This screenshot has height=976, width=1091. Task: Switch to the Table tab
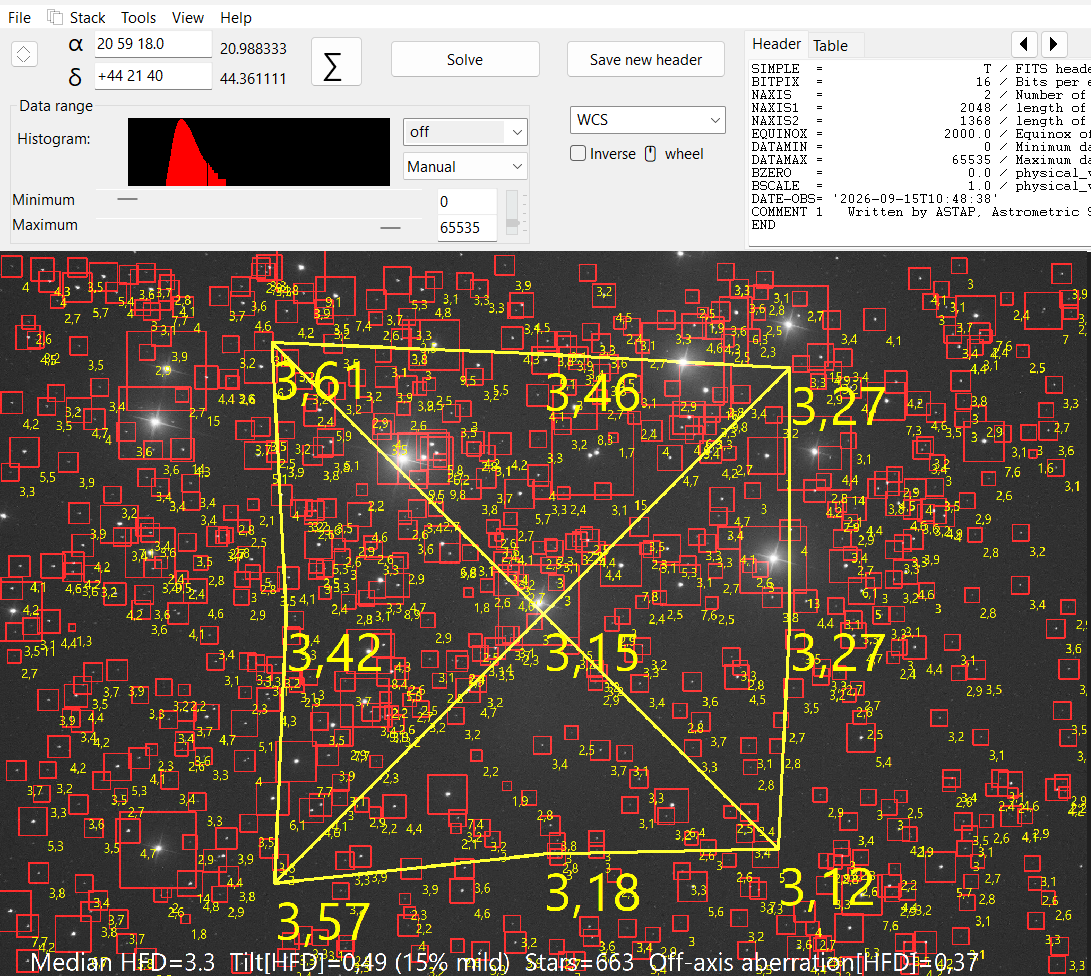coord(830,46)
